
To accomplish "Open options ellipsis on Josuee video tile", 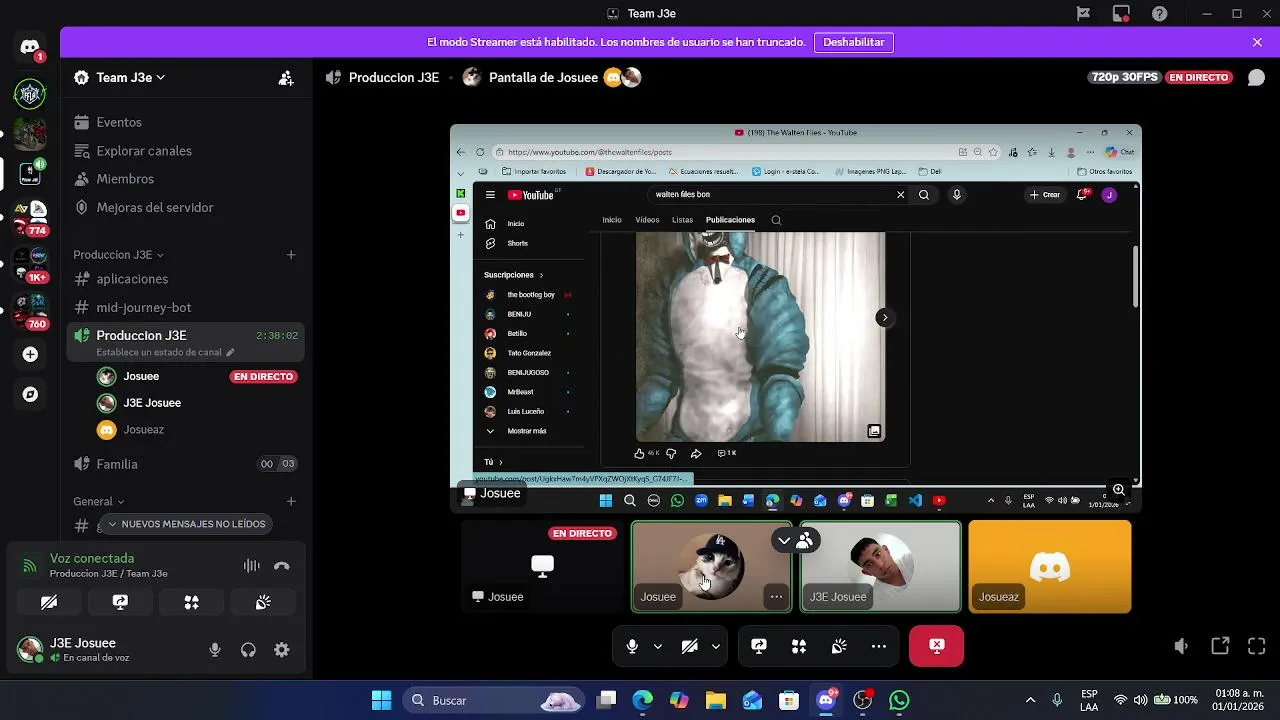I will (776, 597).
